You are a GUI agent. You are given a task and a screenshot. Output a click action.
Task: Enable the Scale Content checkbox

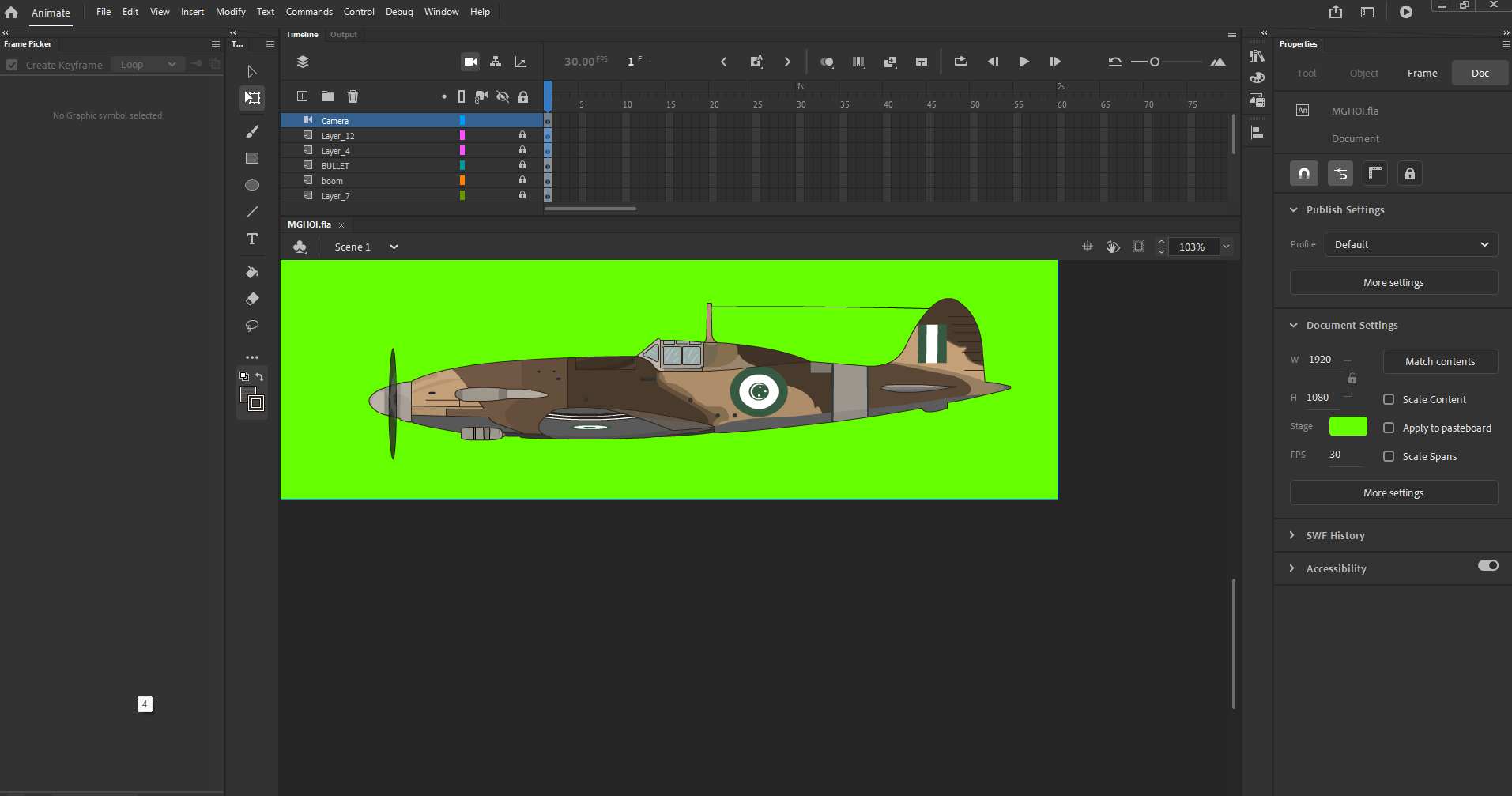tap(1389, 399)
